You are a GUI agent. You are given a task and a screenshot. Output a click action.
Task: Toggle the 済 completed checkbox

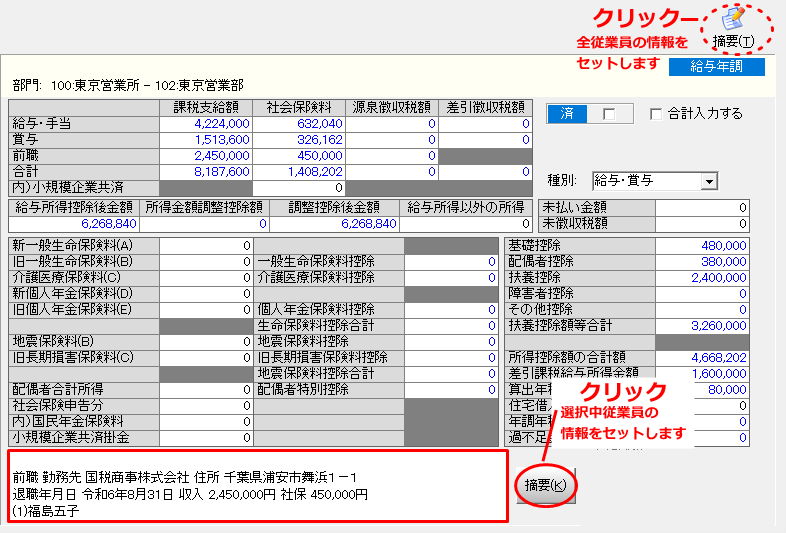click(608, 114)
